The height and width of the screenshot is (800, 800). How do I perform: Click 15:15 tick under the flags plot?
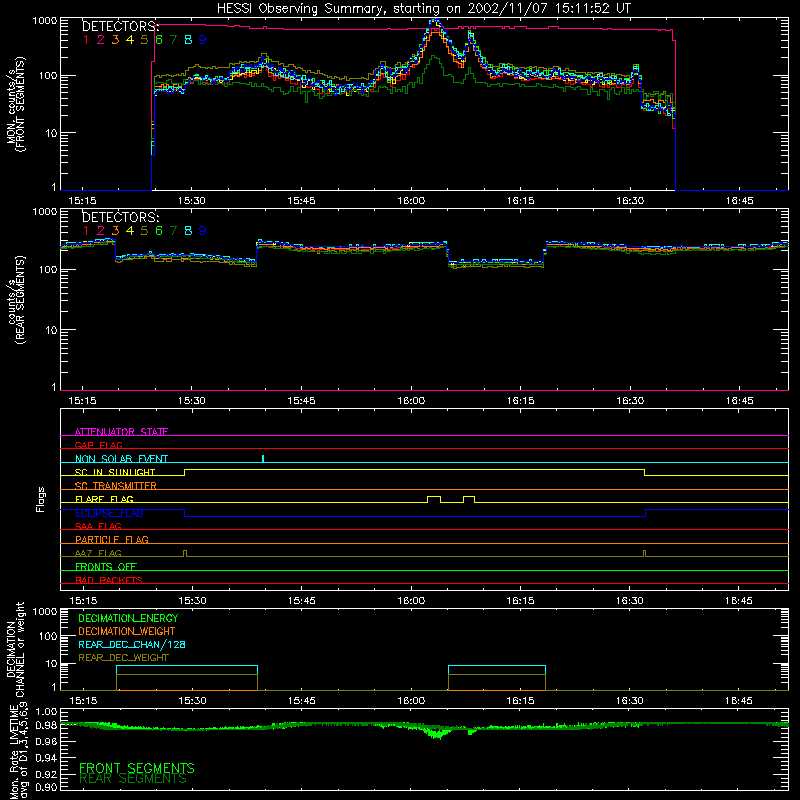pyautogui.click(x=83, y=601)
